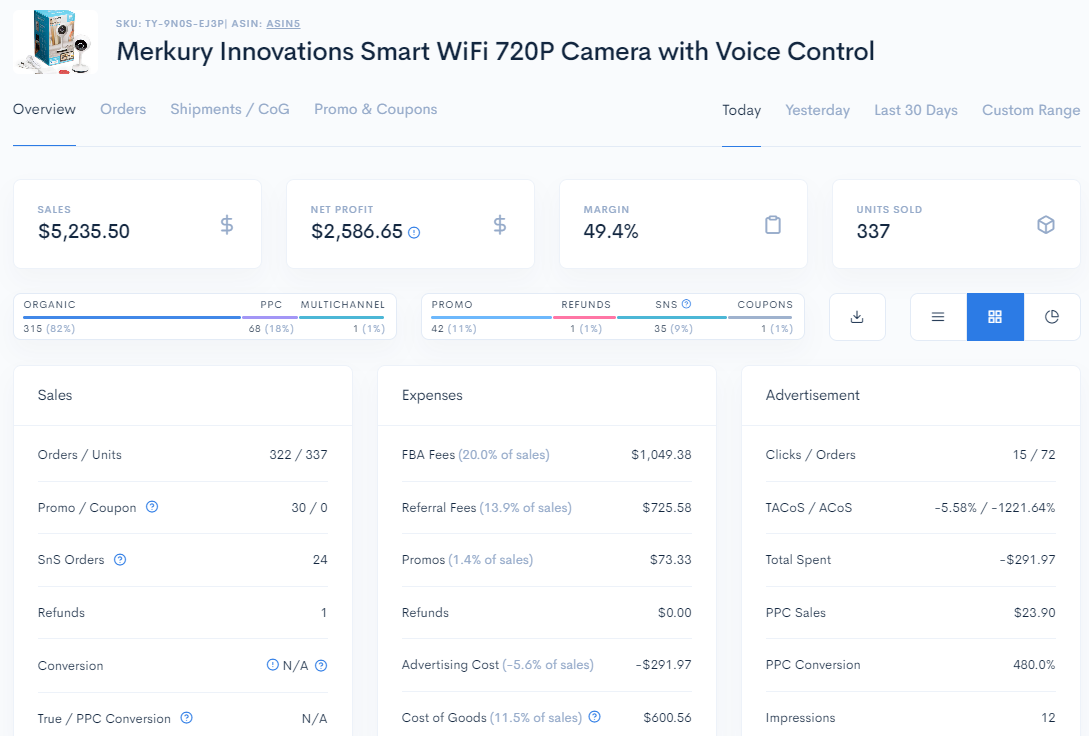Click the PPC Sales value $23.90
The height and width of the screenshot is (736, 1089).
[1035, 612]
